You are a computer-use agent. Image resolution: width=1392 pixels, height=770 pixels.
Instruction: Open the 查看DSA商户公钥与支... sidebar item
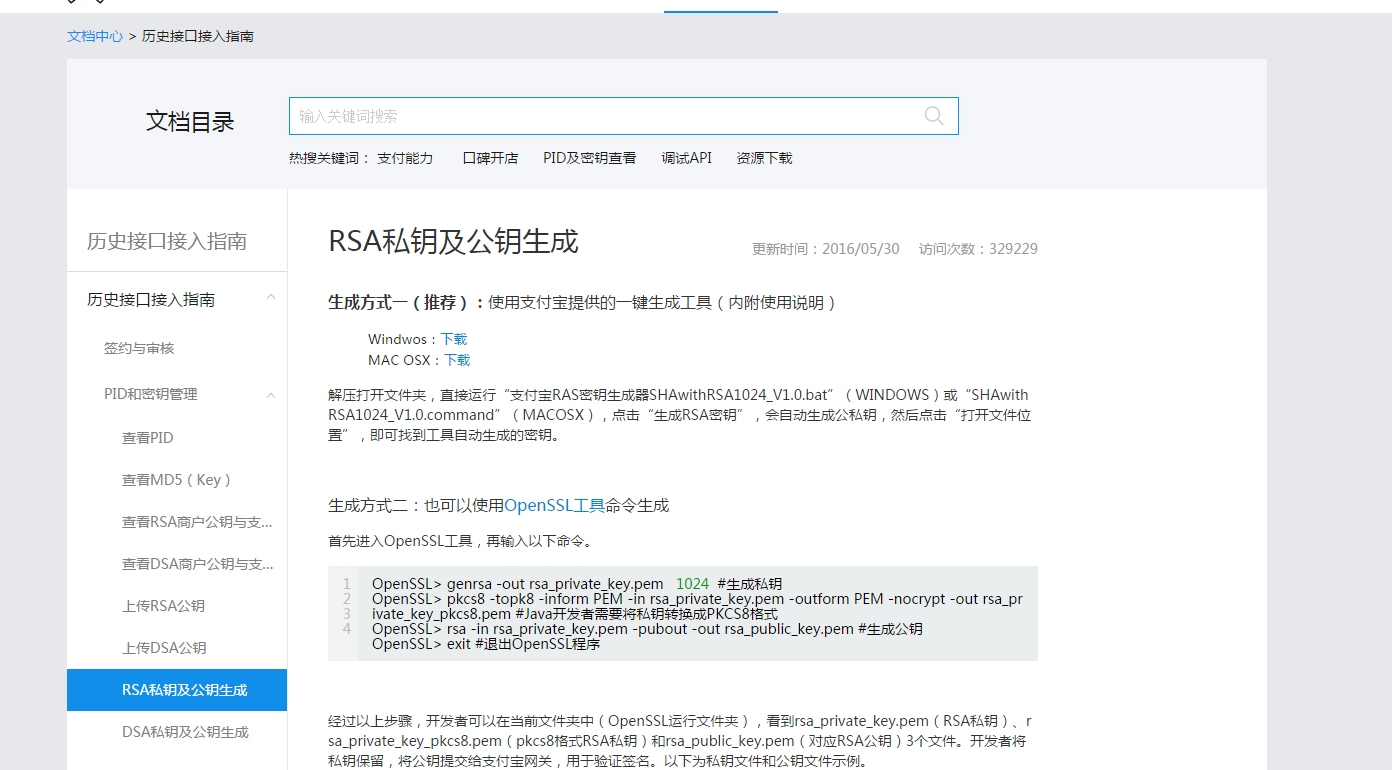tap(197, 564)
